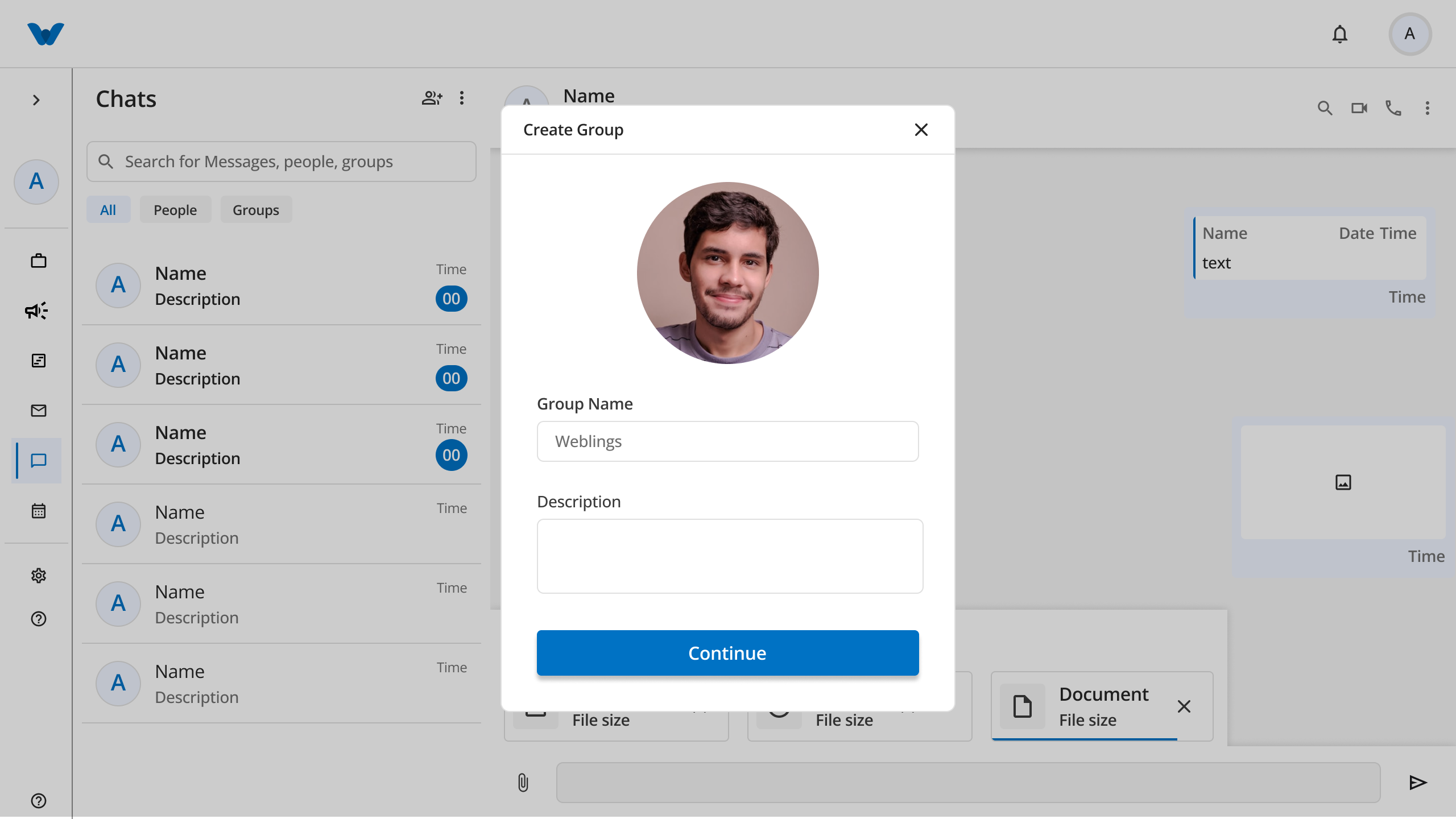Select the Groups filter tab
Image resolution: width=1456 pixels, height=819 pixels.
coord(256,210)
